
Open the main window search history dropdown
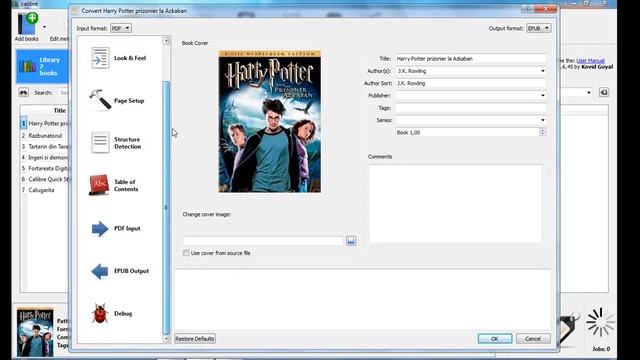[589, 93]
